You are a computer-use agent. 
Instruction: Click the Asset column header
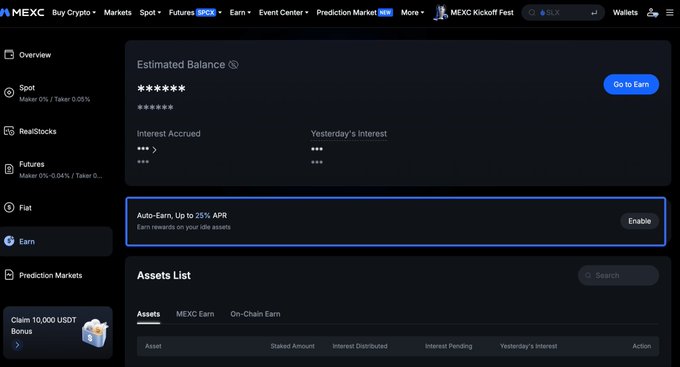point(153,346)
